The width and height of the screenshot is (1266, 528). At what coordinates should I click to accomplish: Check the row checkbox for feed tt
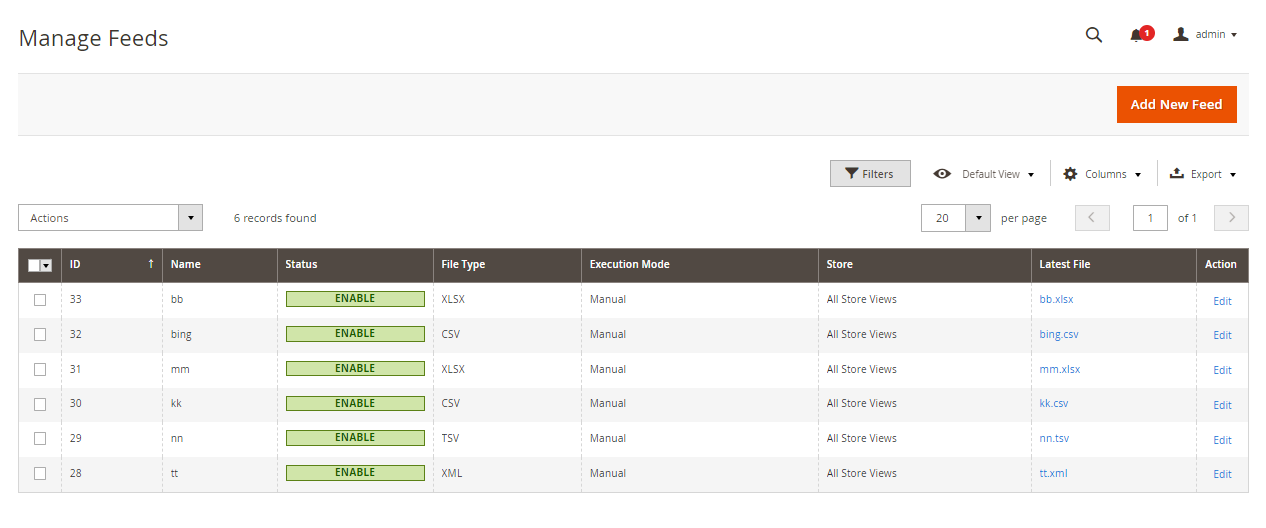[40, 473]
